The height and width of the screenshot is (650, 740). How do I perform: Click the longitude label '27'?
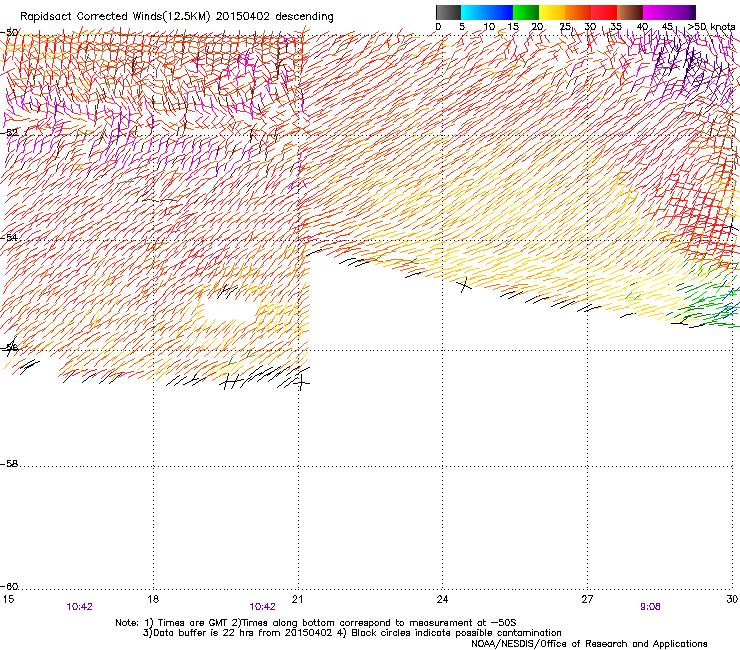[587, 599]
